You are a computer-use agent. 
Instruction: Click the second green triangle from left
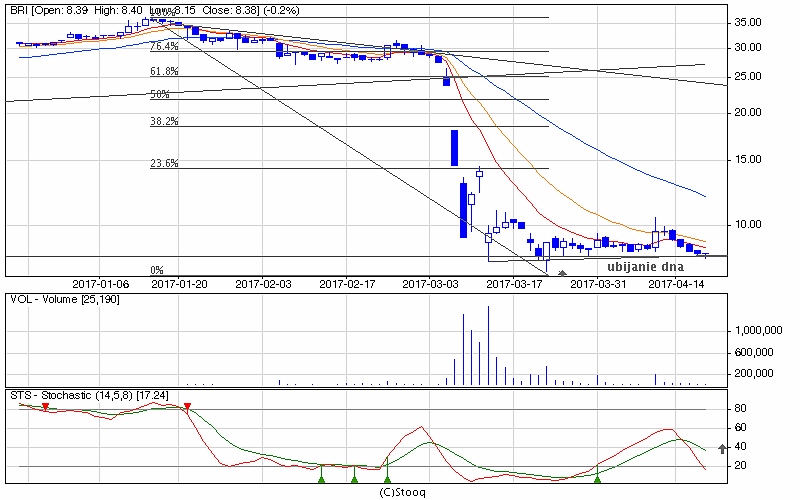pyautogui.click(x=354, y=480)
